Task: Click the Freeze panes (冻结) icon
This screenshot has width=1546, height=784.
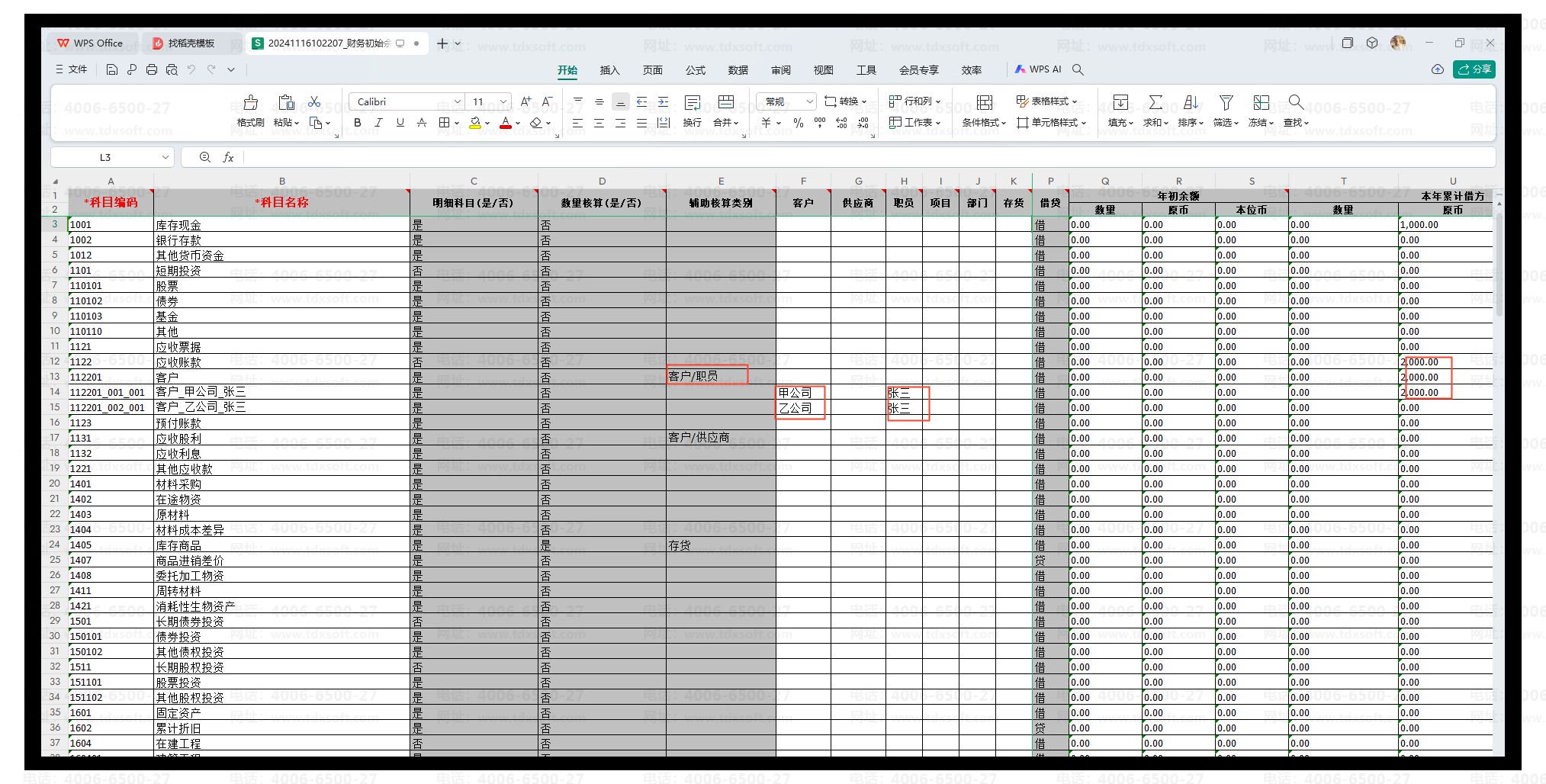Action: click(1261, 103)
